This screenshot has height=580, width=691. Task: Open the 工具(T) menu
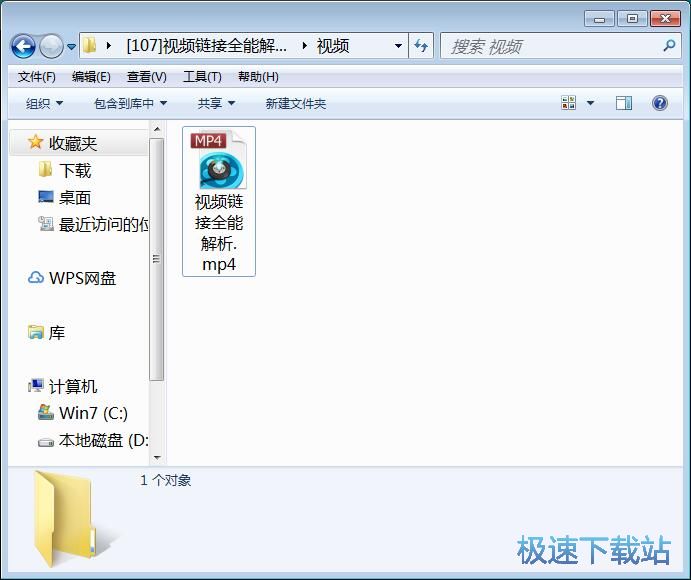pos(202,77)
